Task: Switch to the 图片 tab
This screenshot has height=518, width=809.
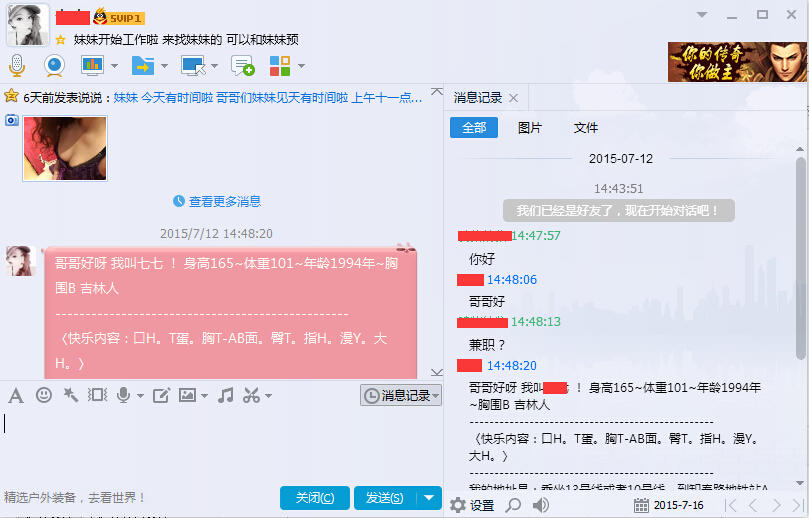Action: [x=529, y=127]
